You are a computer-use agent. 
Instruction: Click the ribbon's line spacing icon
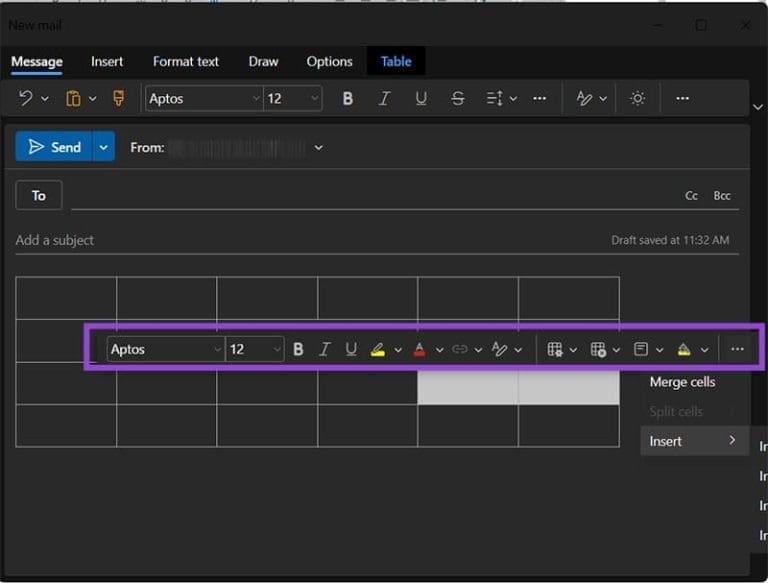(x=494, y=99)
